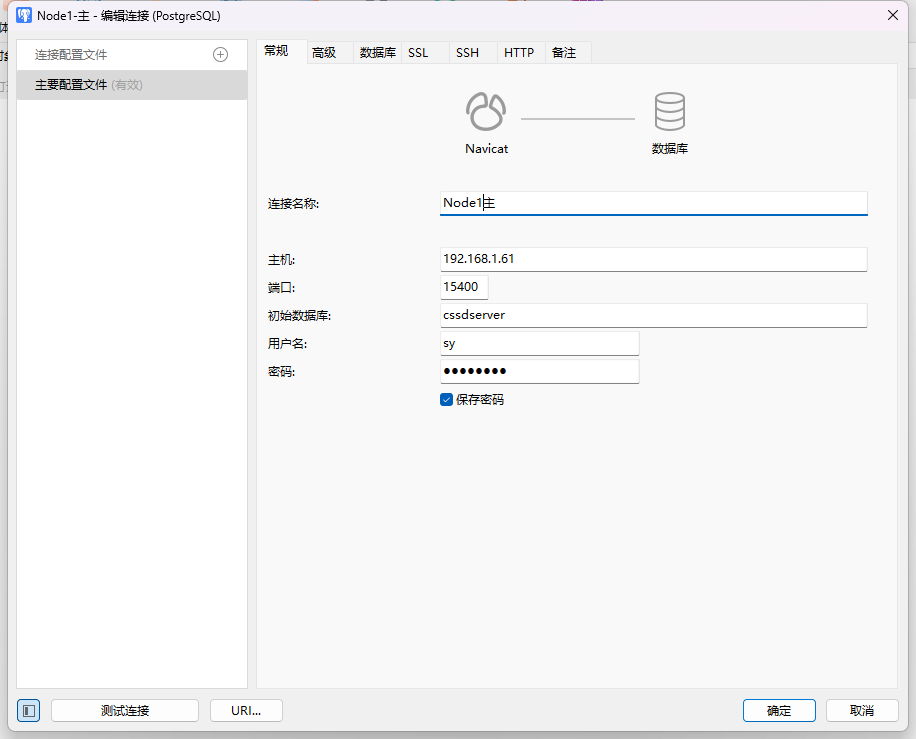The width and height of the screenshot is (916, 739).
Task: Close the edit connection dialog
Action: tap(893, 15)
